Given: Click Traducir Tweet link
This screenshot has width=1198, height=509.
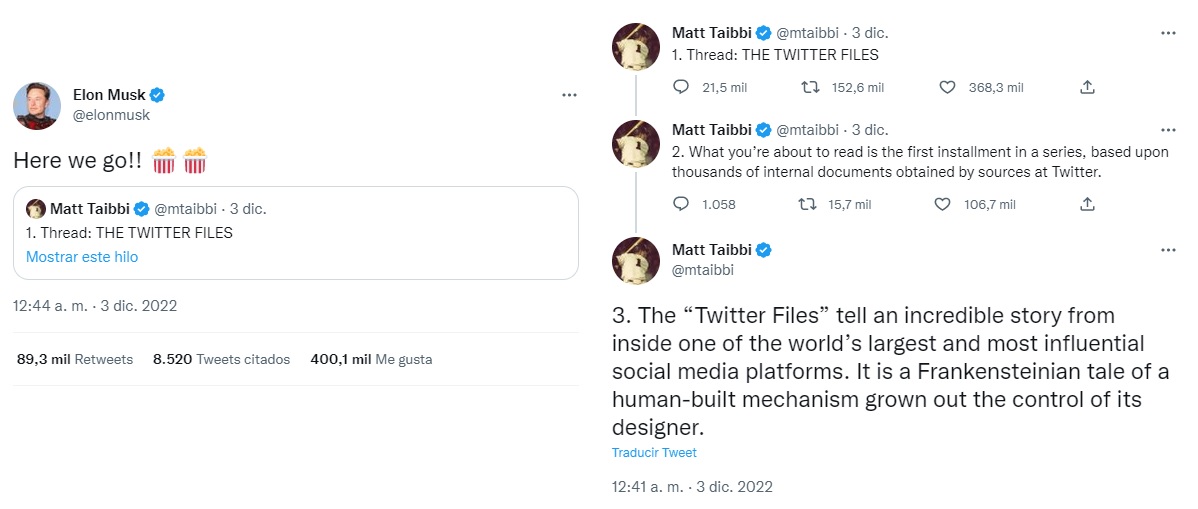Looking at the screenshot, I should point(654,453).
